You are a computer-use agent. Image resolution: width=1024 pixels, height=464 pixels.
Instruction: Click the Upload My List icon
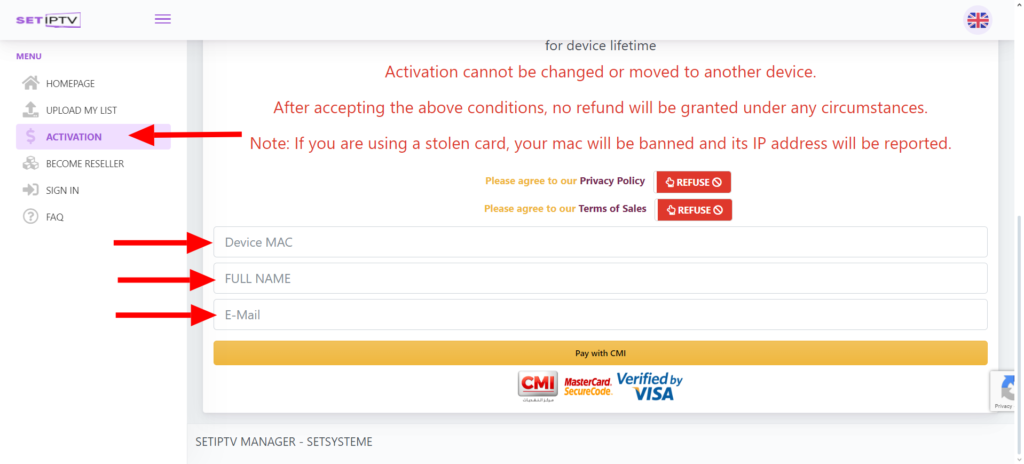click(x=31, y=110)
